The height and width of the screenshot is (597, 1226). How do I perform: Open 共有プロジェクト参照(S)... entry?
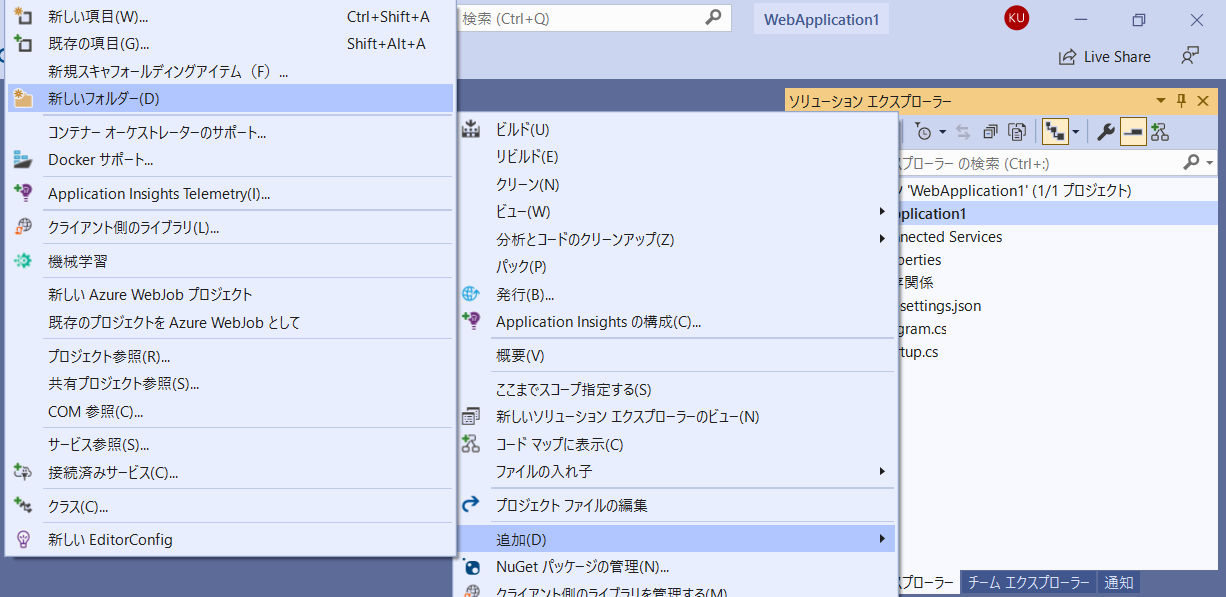[230, 383]
